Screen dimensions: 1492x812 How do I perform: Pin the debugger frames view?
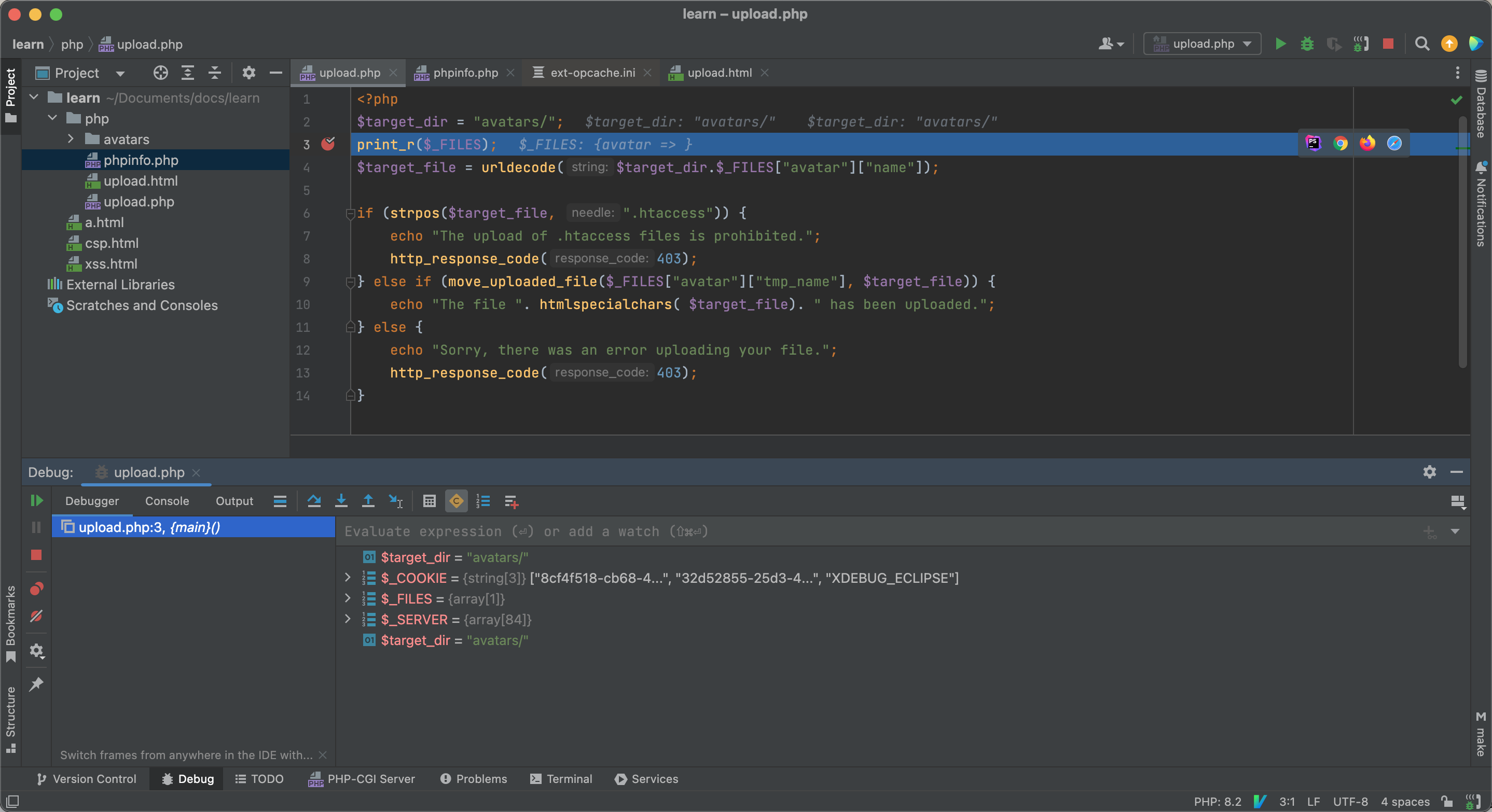[36, 684]
